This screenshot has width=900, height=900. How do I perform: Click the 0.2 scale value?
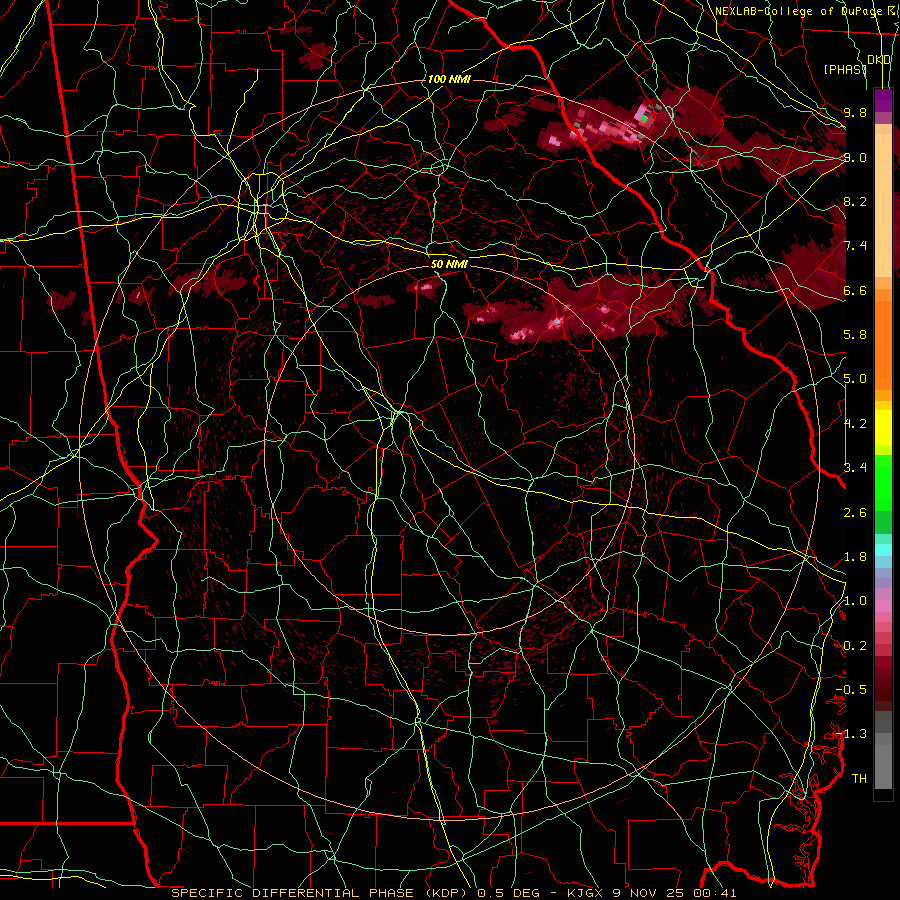tap(855, 645)
